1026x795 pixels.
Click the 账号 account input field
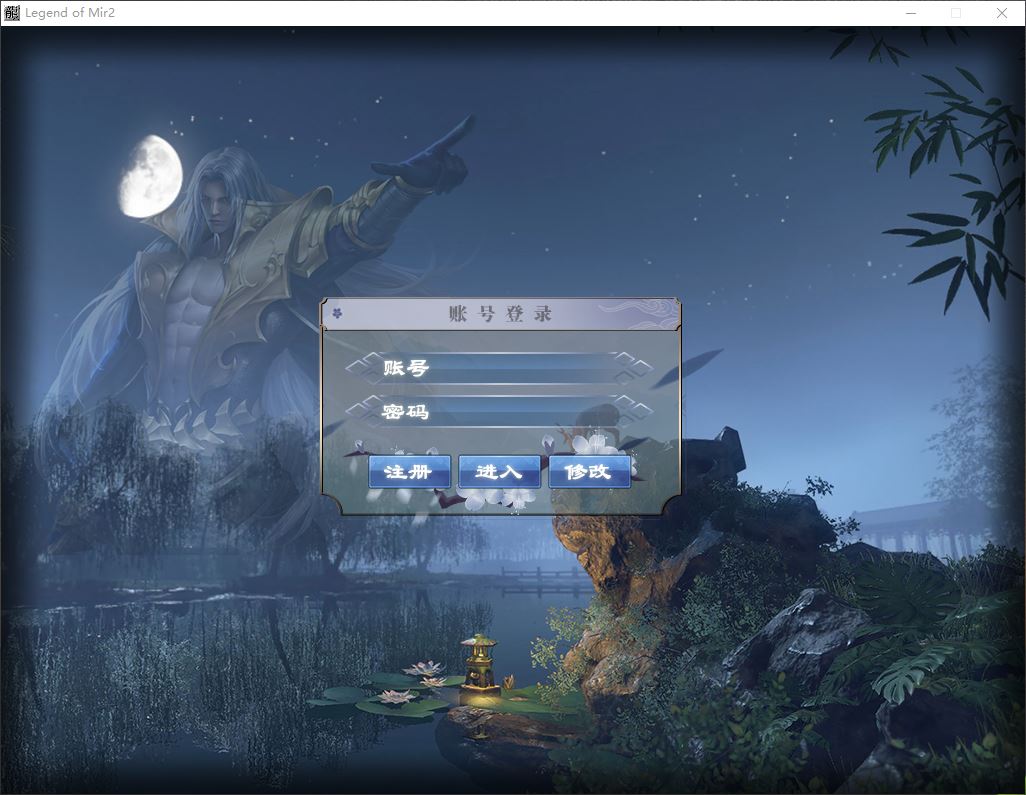pos(499,368)
